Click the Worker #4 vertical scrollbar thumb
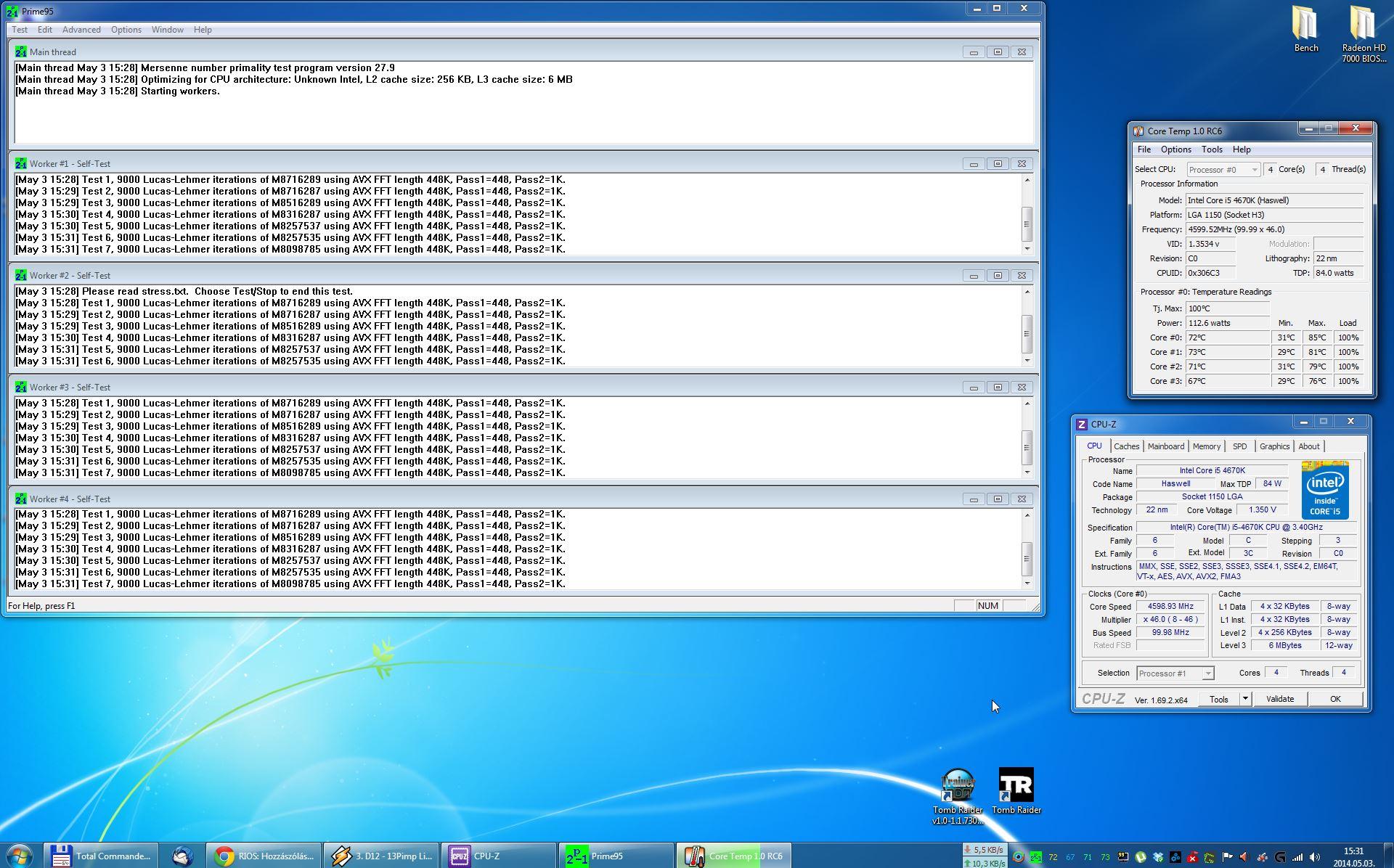This screenshot has width=1394, height=868. pyautogui.click(x=1027, y=558)
